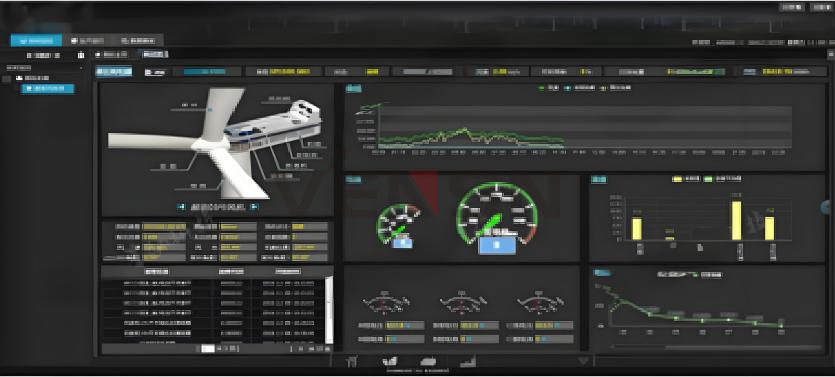Click the small icon beside left panel title
Image resolution: width=835 pixels, height=377 pixels.
(81, 55)
